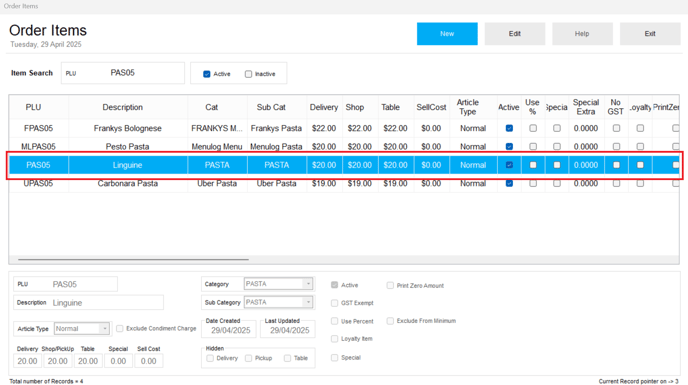Enable the Inactive filter checkbox
688x385 pixels.
point(248,74)
